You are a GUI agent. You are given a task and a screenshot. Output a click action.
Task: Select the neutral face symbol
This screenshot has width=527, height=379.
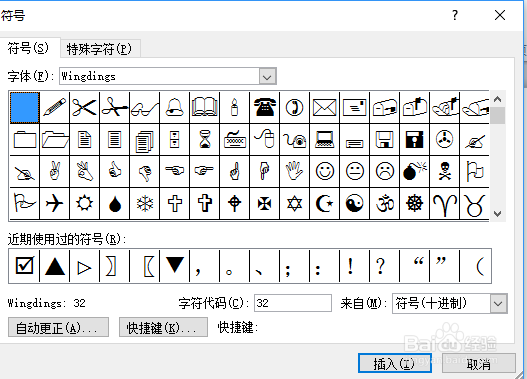click(354, 171)
